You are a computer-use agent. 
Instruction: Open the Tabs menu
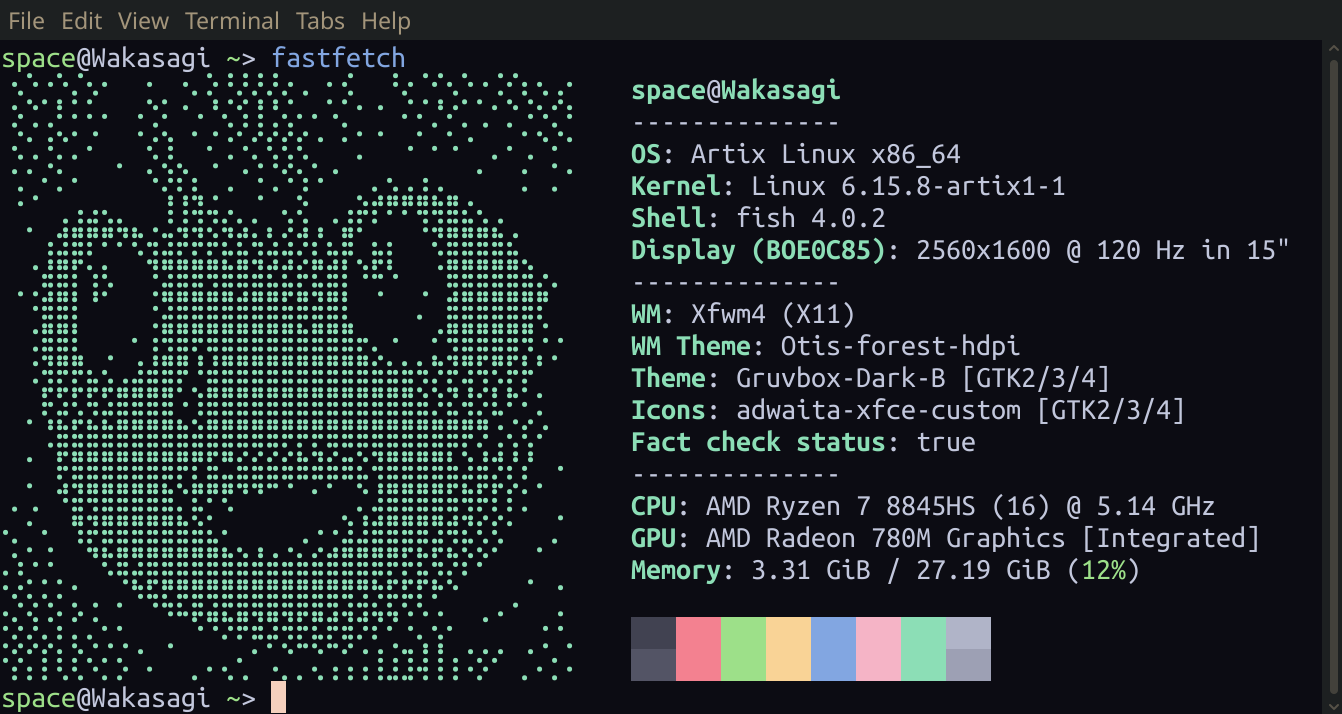pos(320,20)
